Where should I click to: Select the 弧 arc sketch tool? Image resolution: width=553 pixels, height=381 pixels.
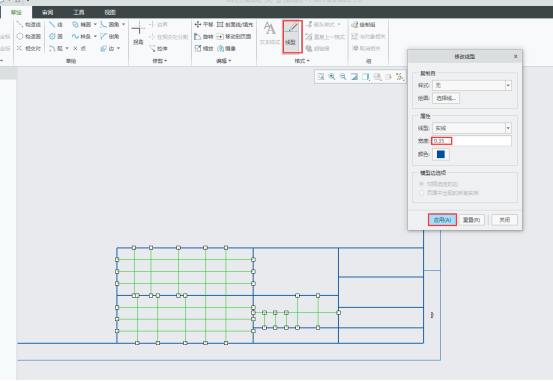[56, 48]
